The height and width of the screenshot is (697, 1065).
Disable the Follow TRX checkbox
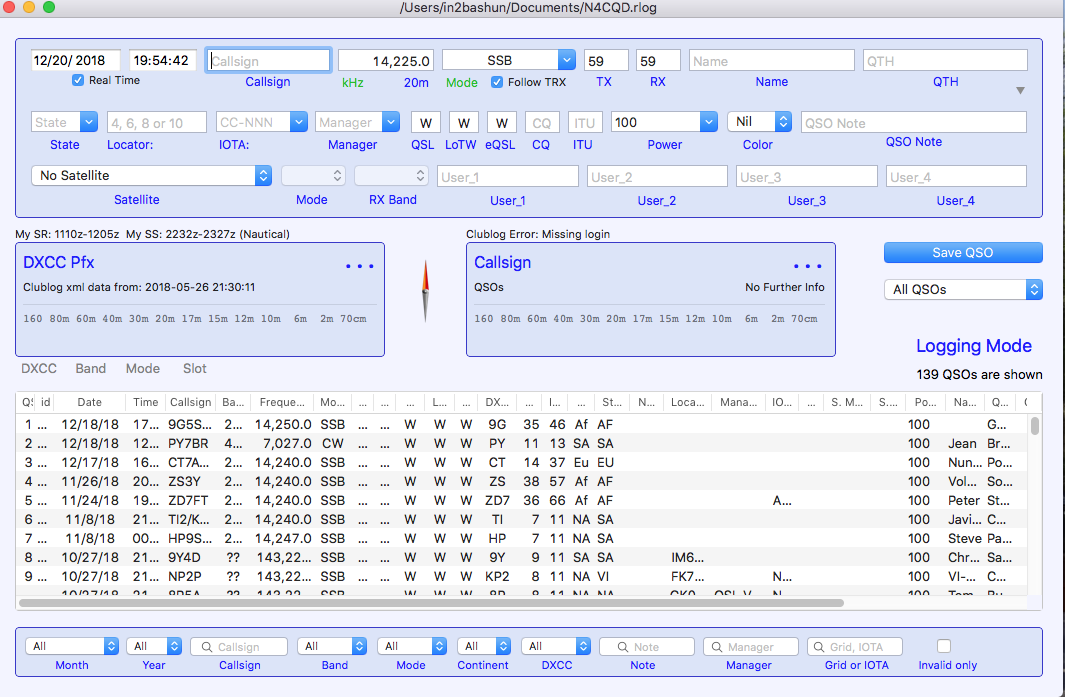pos(497,82)
